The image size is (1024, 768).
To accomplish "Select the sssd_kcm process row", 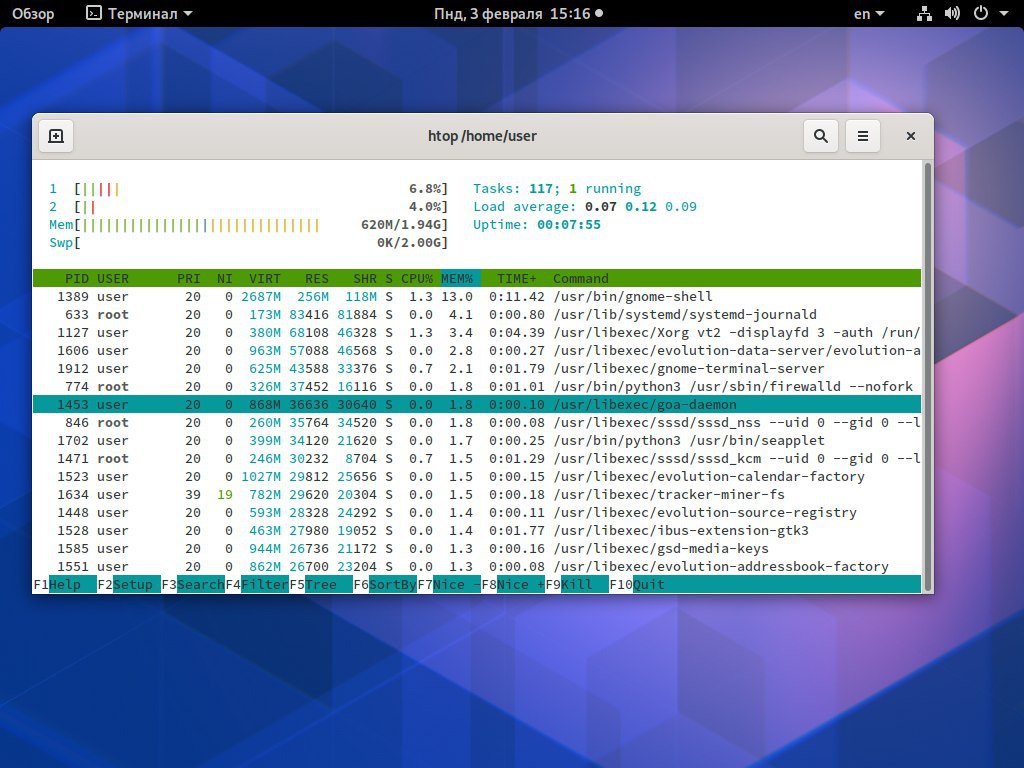I will click(x=477, y=458).
